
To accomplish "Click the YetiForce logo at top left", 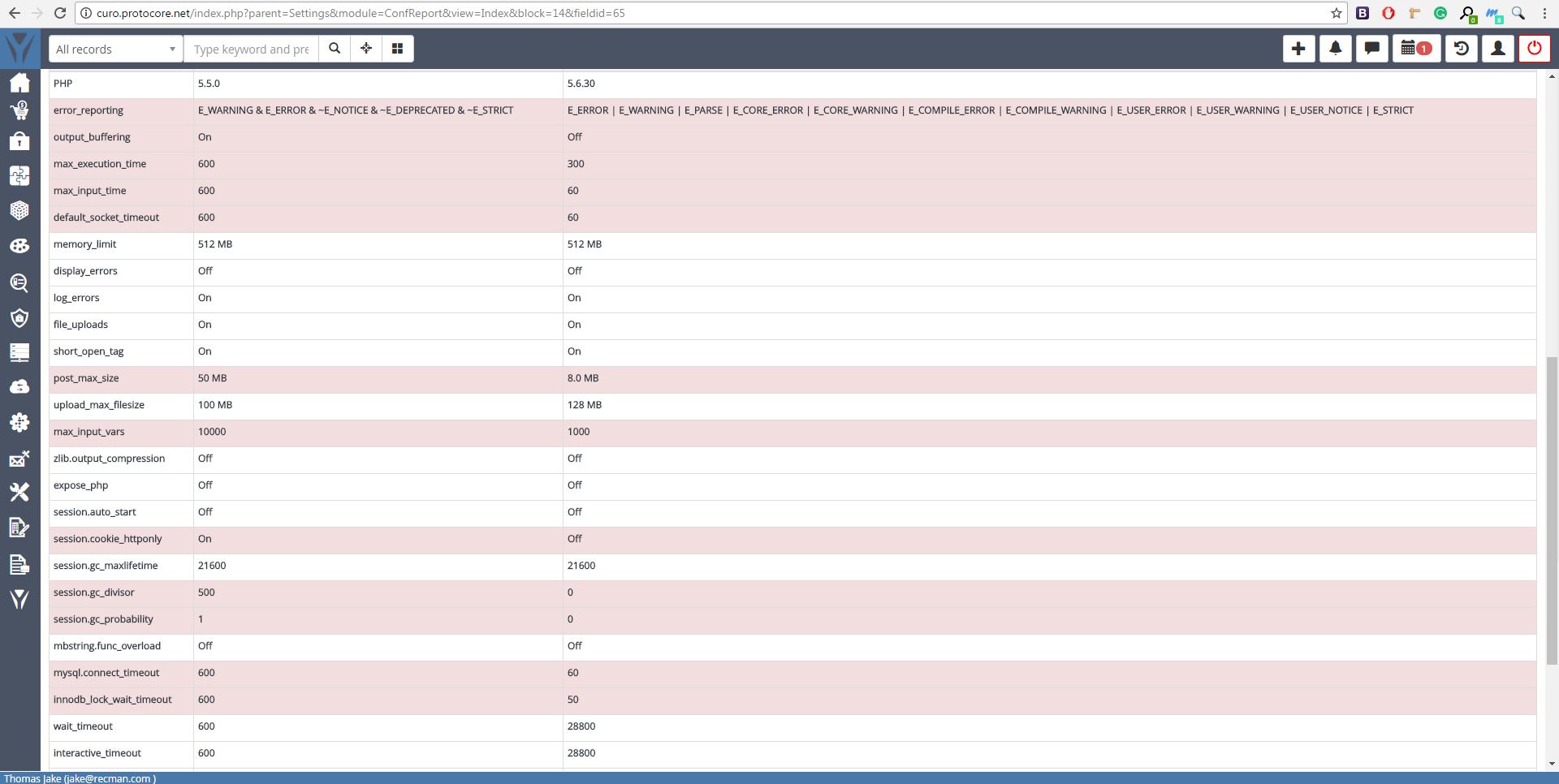I will (19, 48).
